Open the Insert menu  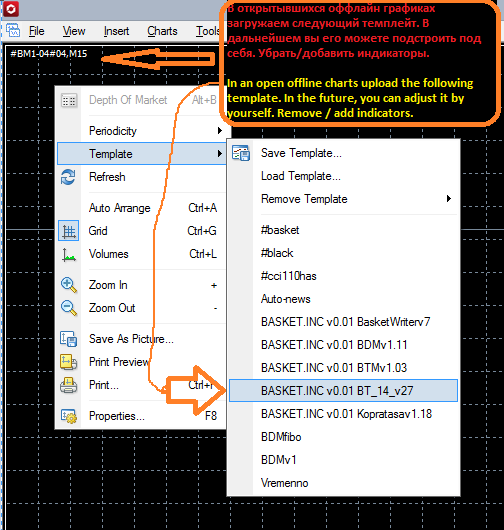(x=116, y=31)
